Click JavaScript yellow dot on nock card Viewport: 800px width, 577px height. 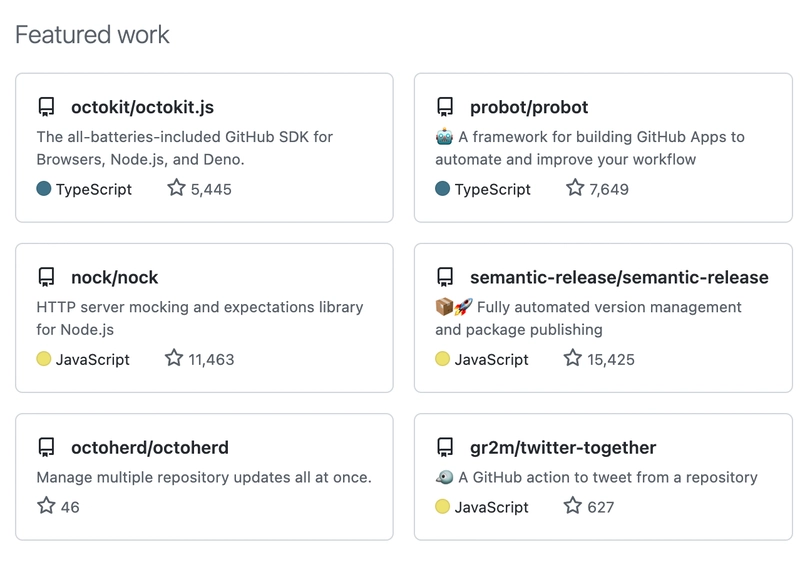tap(44, 358)
